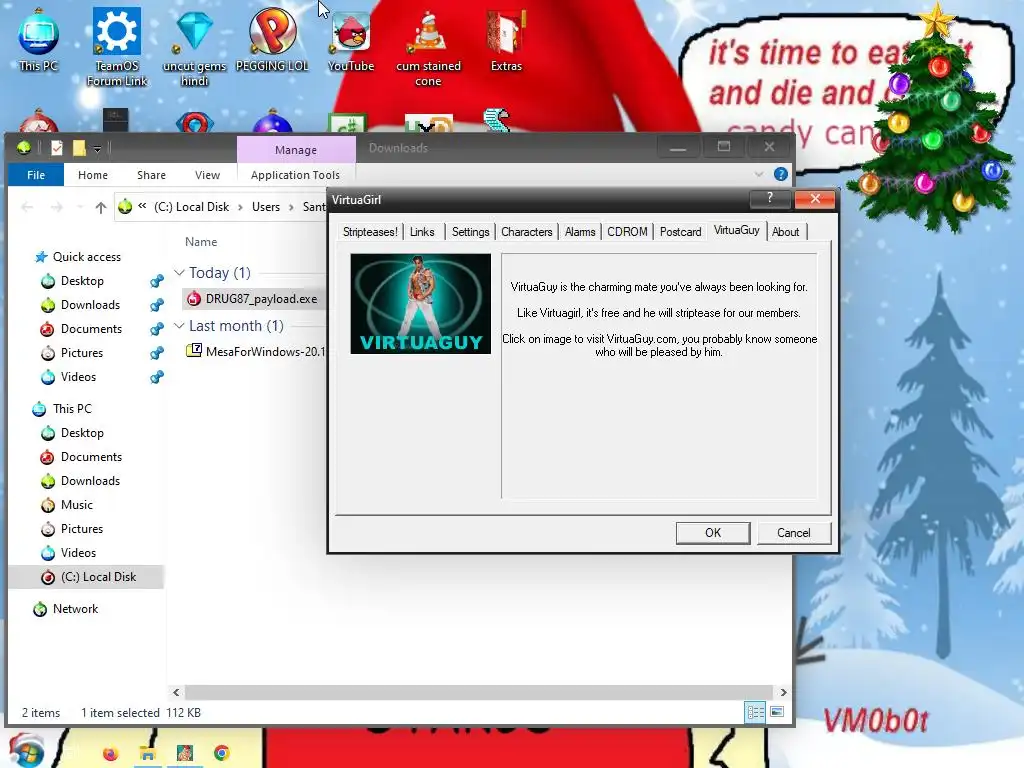Screen dimensions: 1024x768
Task: Open the diamond gem desktop icon
Action: click(194, 47)
